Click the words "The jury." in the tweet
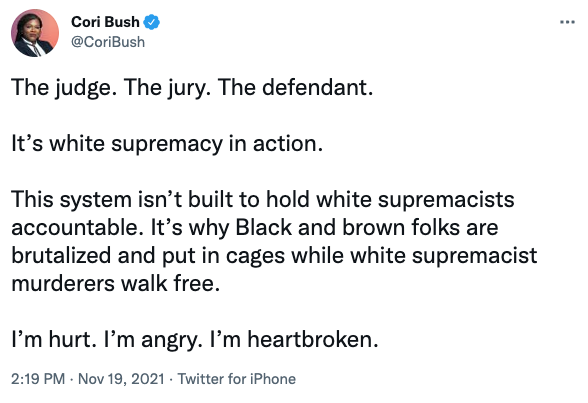 [167, 87]
